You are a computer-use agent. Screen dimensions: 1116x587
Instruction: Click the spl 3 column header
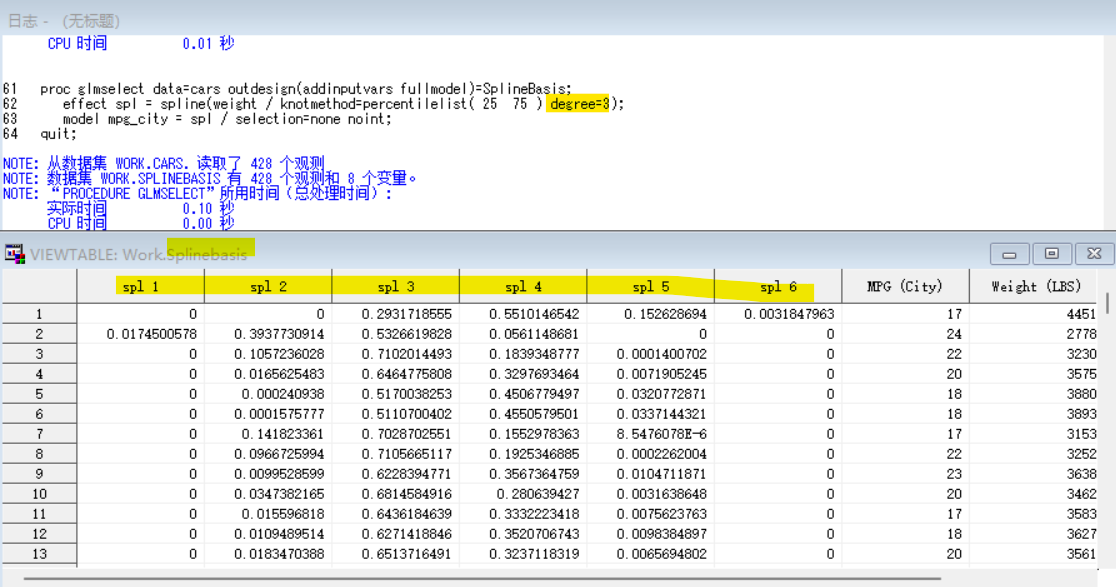click(x=396, y=287)
